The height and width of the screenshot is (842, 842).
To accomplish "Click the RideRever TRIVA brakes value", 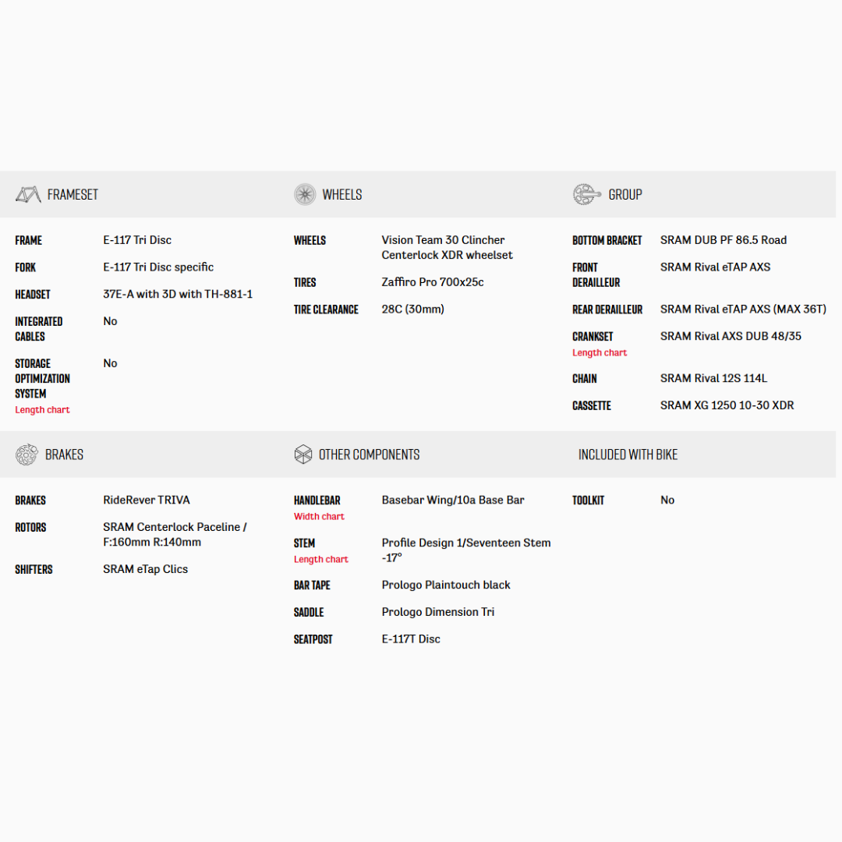I will pos(147,500).
